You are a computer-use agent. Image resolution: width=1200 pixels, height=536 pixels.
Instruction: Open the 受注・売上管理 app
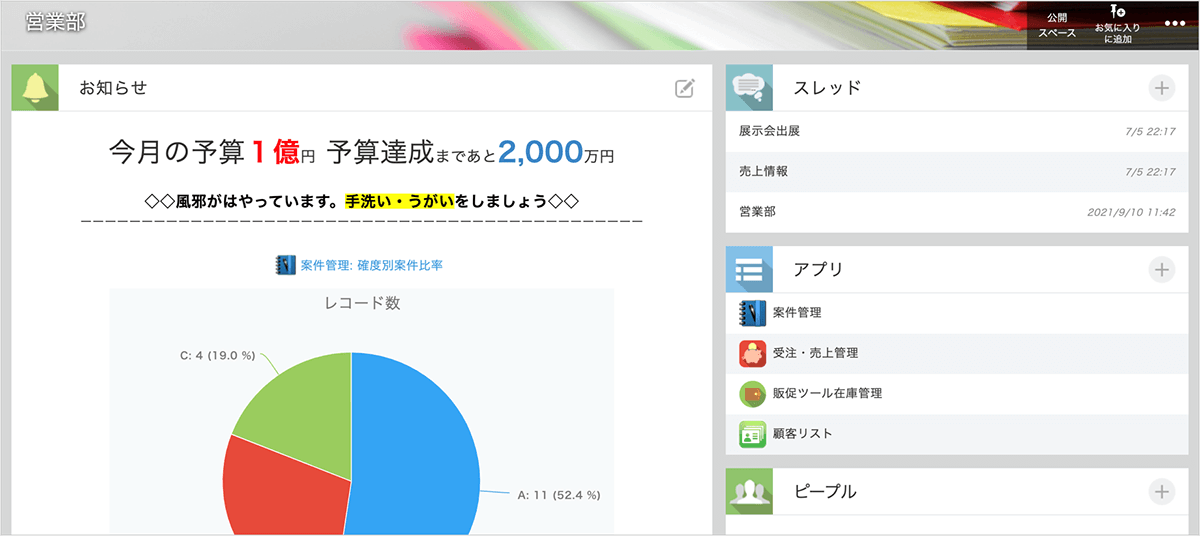point(815,353)
